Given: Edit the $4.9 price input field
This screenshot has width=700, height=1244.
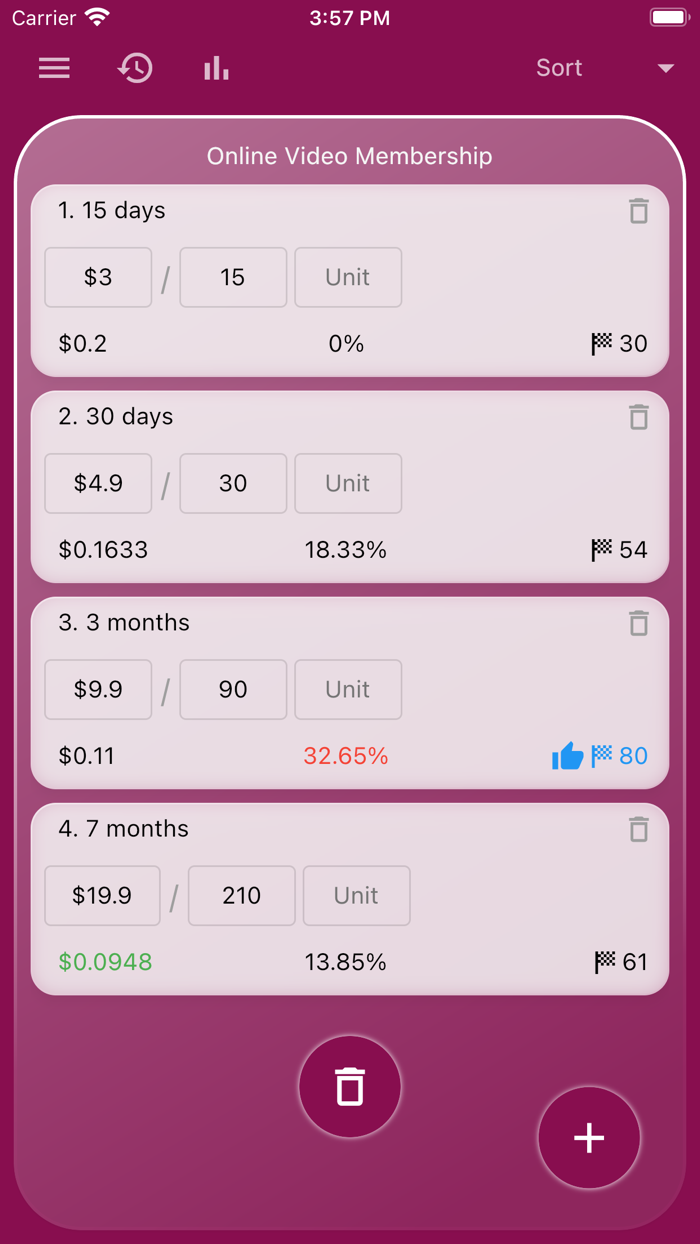Looking at the screenshot, I should coord(98,483).
